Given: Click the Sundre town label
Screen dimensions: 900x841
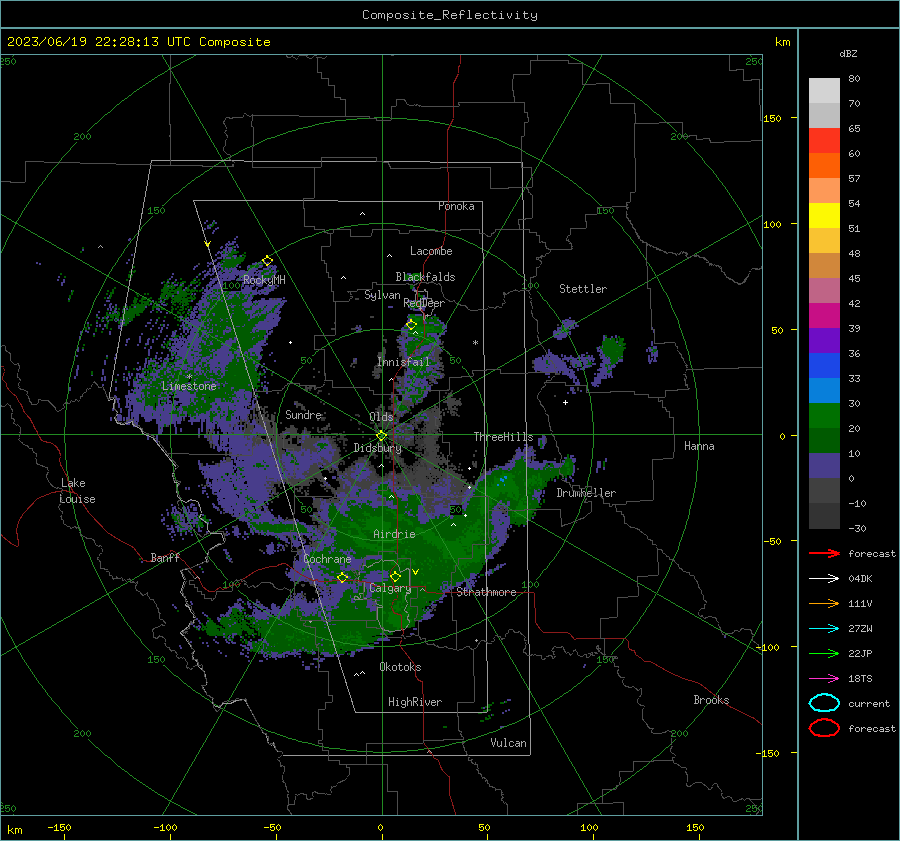Looking at the screenshot, I should click(303, 415).
